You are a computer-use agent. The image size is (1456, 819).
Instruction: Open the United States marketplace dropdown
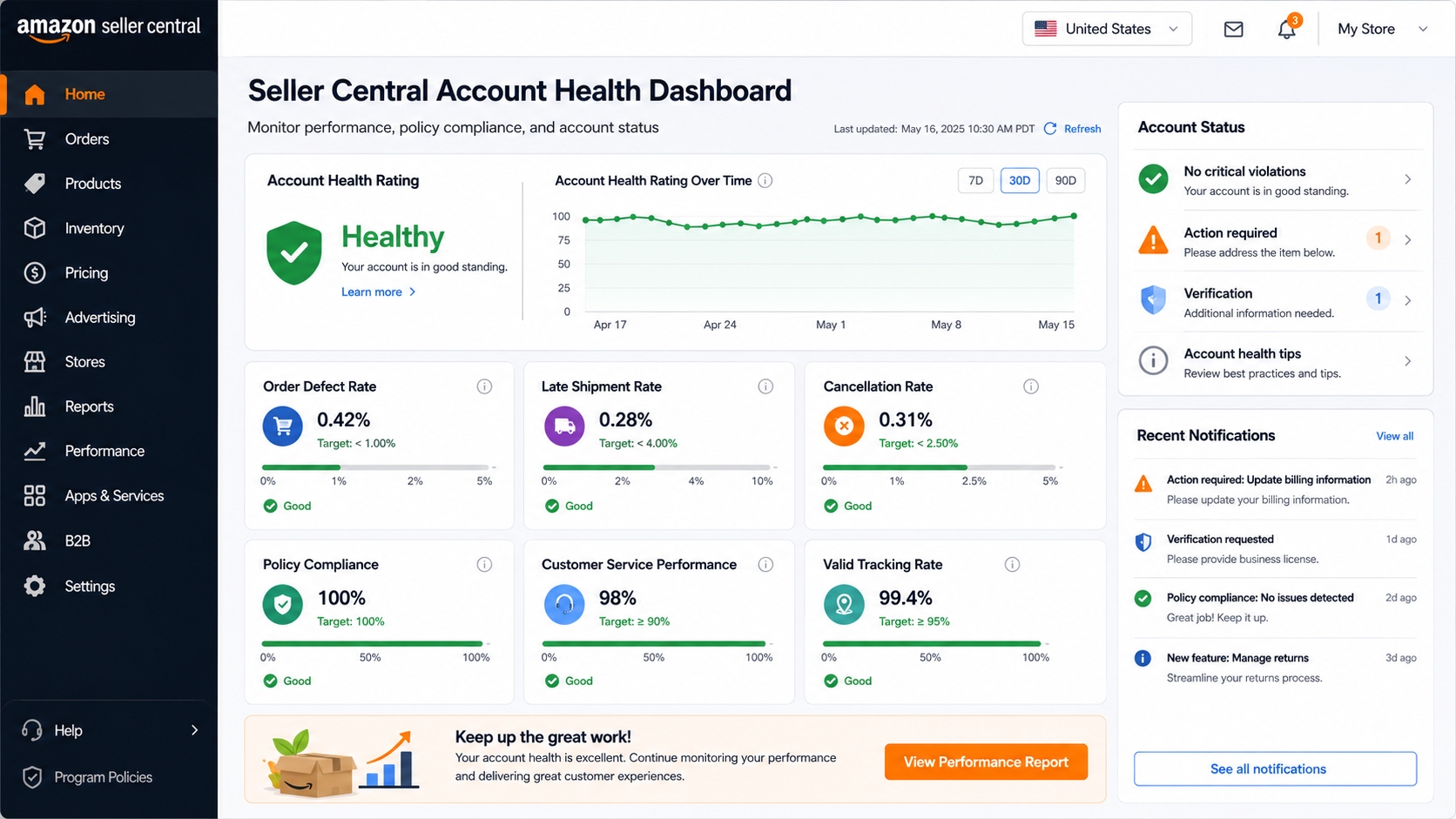click(1107, 29)
